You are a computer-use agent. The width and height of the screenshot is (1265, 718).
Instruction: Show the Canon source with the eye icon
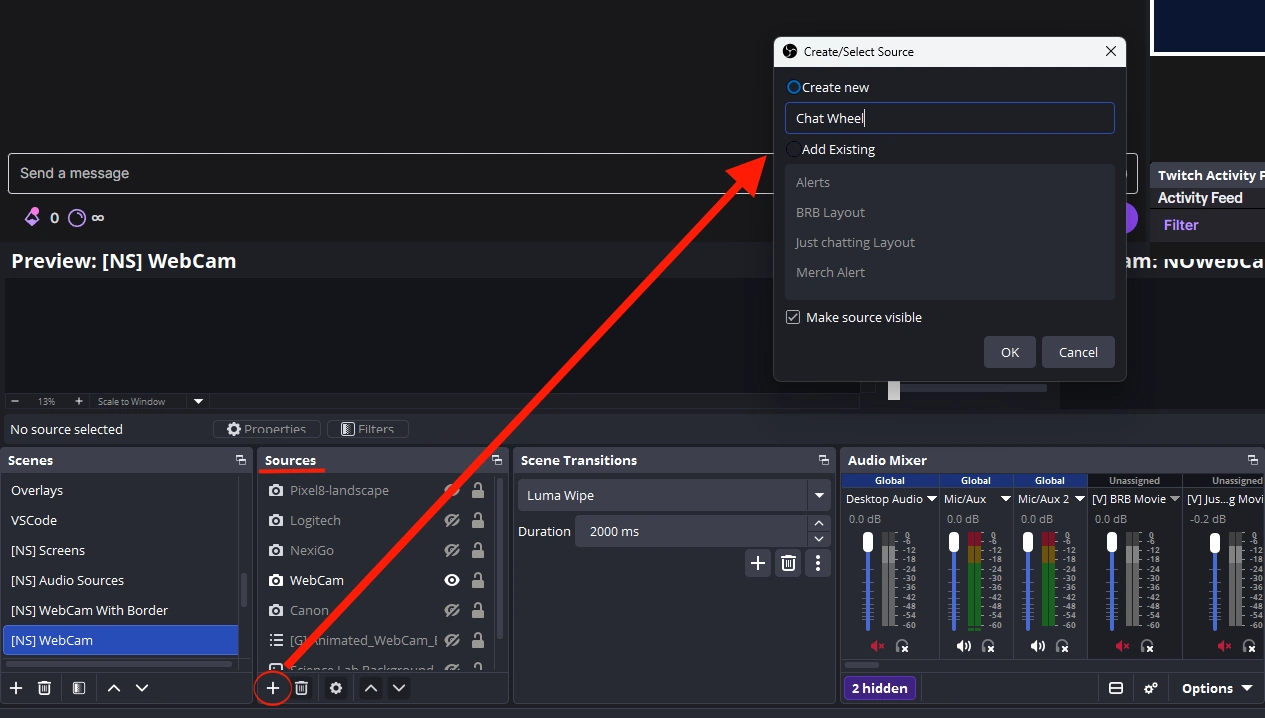[452, 610]
